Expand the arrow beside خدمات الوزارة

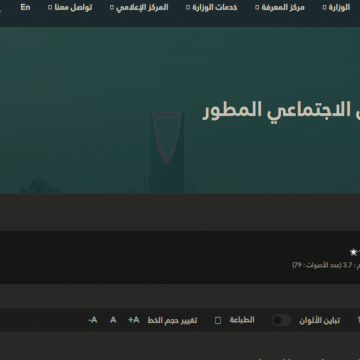(188, 8)
